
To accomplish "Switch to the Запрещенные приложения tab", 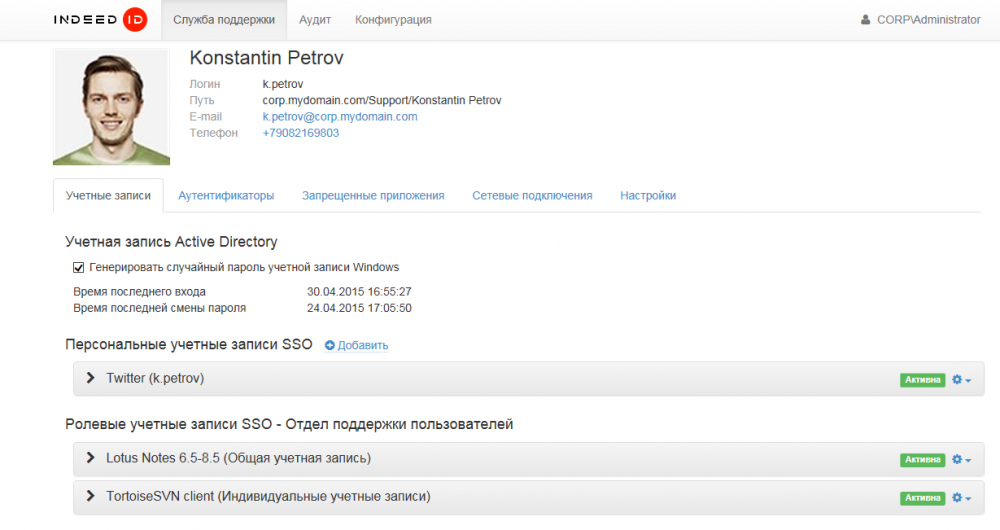I will [373, 196].
